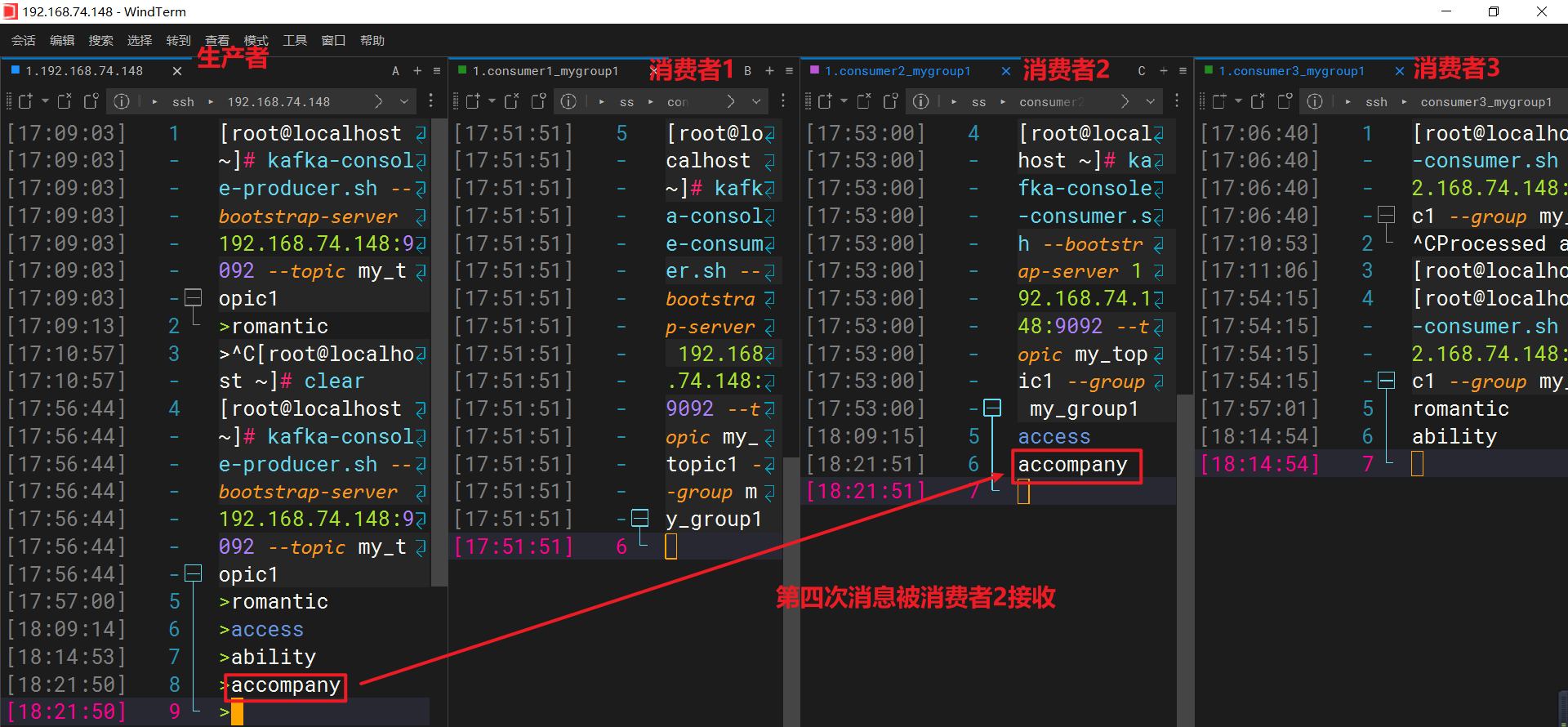Open tab list menu of group C
Viewport: 1568px width, 727px height.
[1183, 71]
